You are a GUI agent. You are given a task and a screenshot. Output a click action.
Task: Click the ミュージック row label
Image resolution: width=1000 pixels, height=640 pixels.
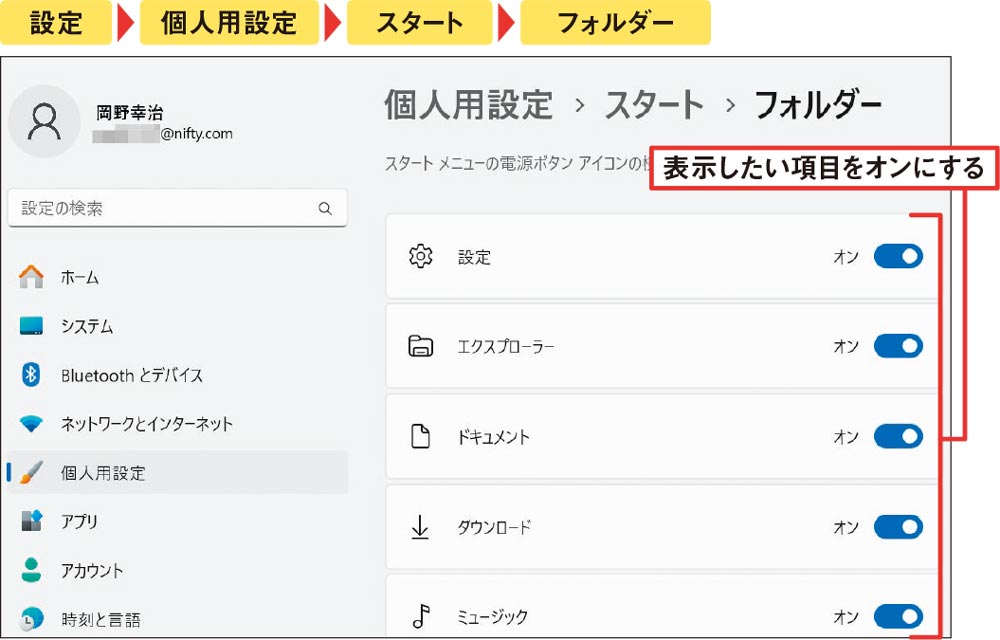click(492, 616)
